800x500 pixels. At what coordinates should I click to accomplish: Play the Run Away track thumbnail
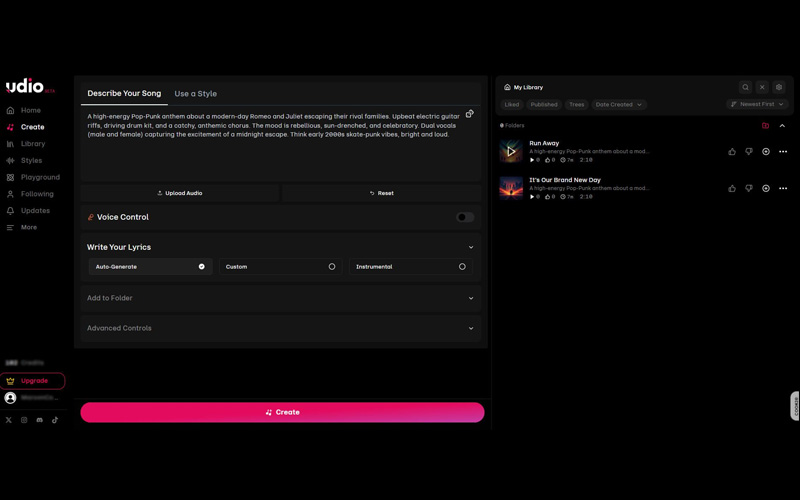coord(511,152)
